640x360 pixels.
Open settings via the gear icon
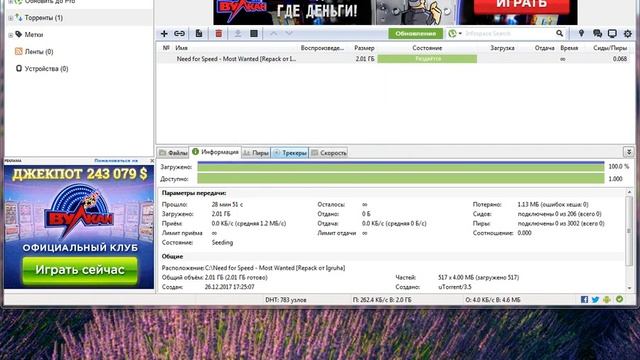(x=628, y=33)
